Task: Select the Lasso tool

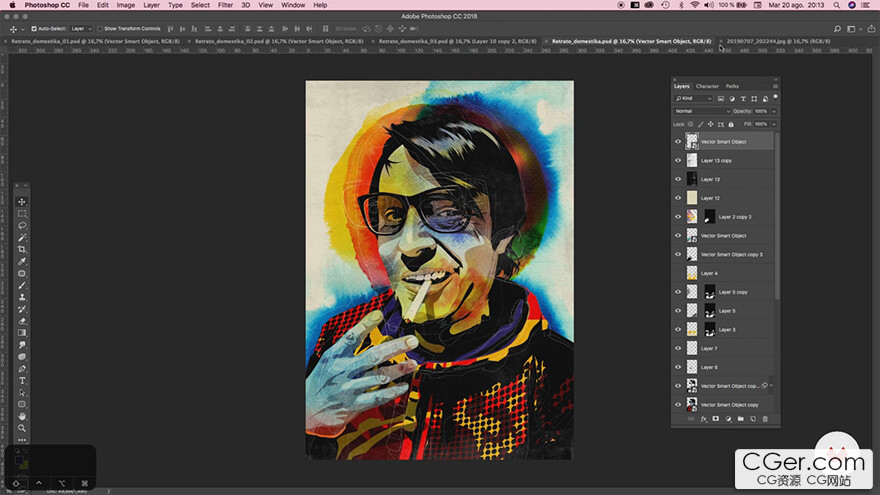Action: click(22, 226)
